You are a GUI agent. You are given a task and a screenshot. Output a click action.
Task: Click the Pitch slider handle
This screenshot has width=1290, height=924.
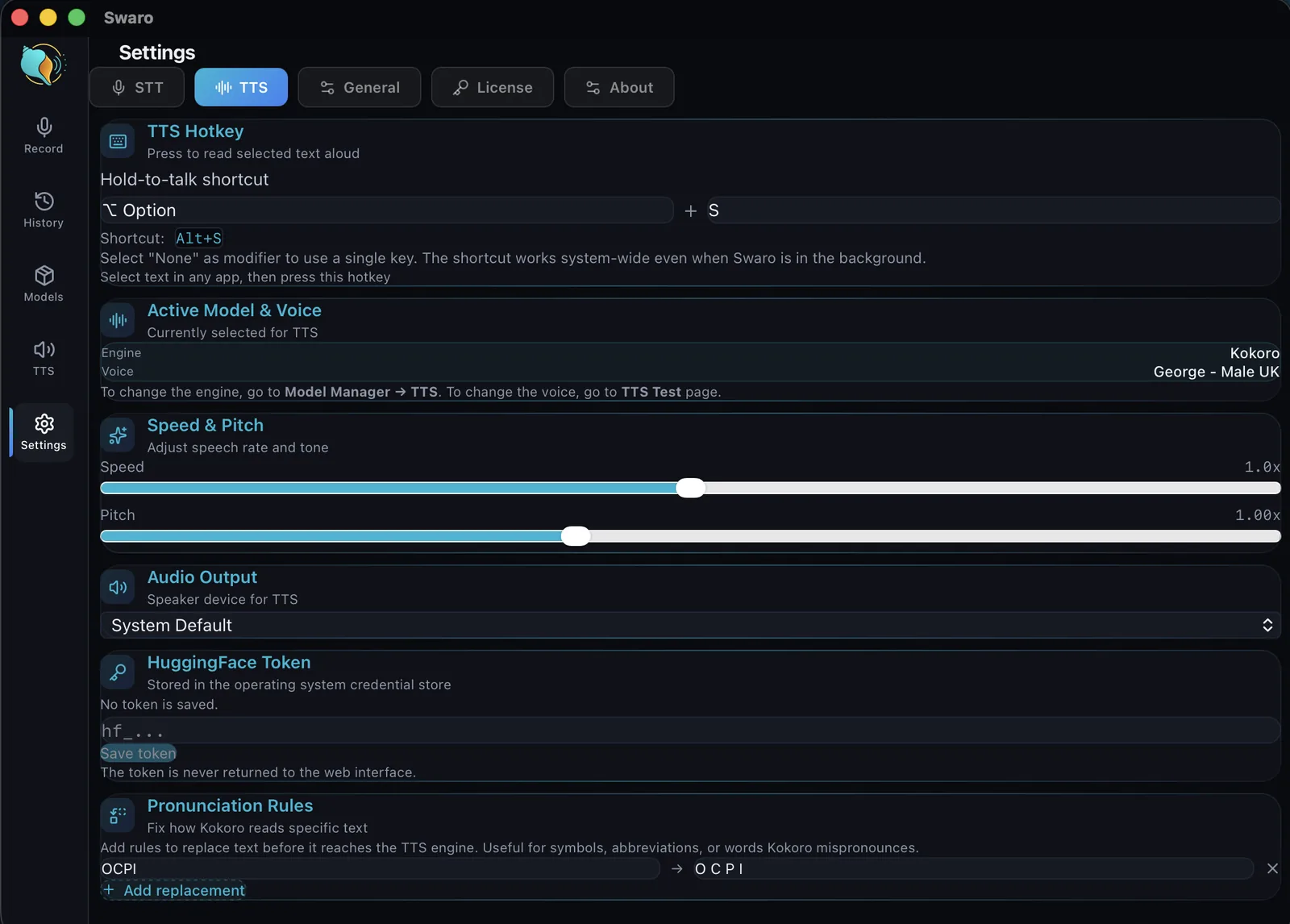point(576,536)
